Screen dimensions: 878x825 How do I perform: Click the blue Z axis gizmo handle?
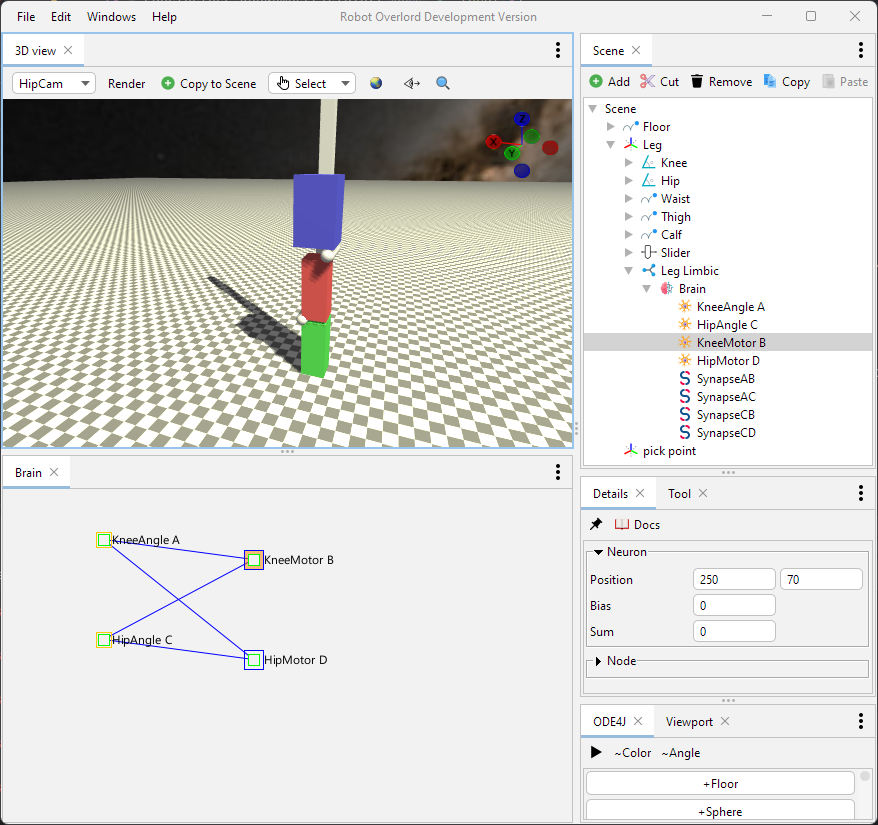tap(522, 119)
